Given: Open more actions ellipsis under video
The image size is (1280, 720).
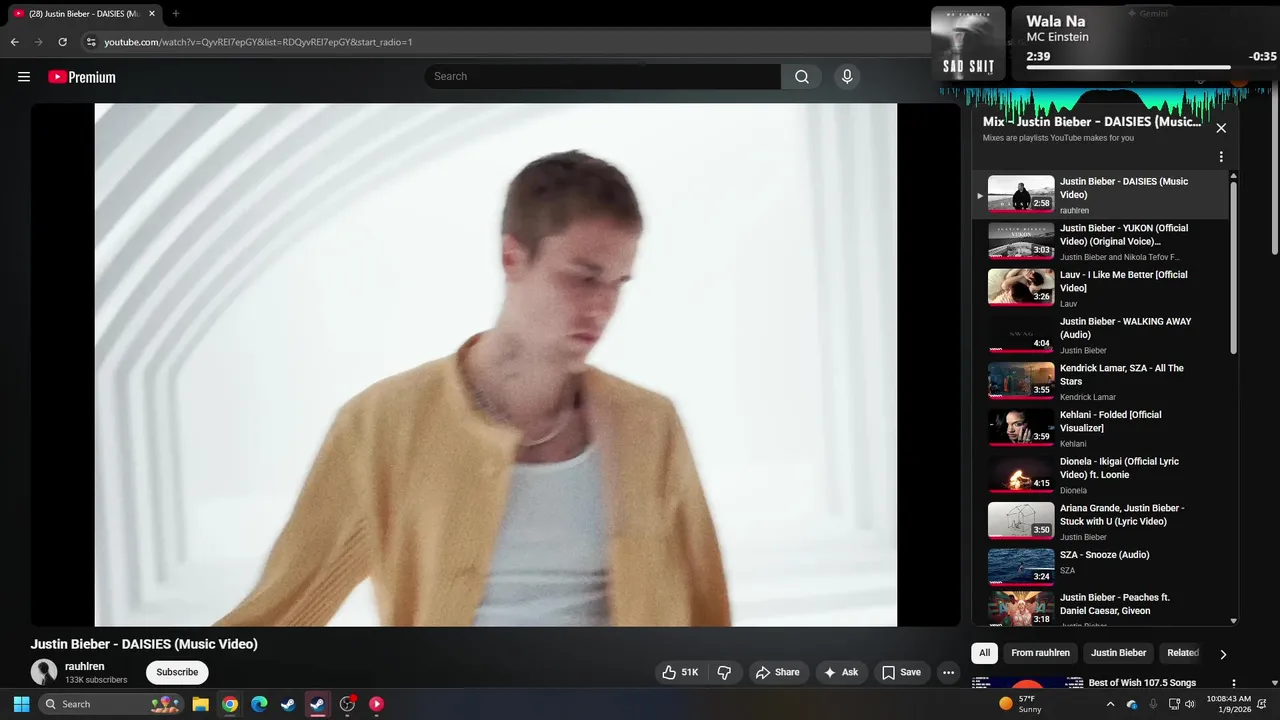Looking at the screenshot, I should click(x=949, y=673).
